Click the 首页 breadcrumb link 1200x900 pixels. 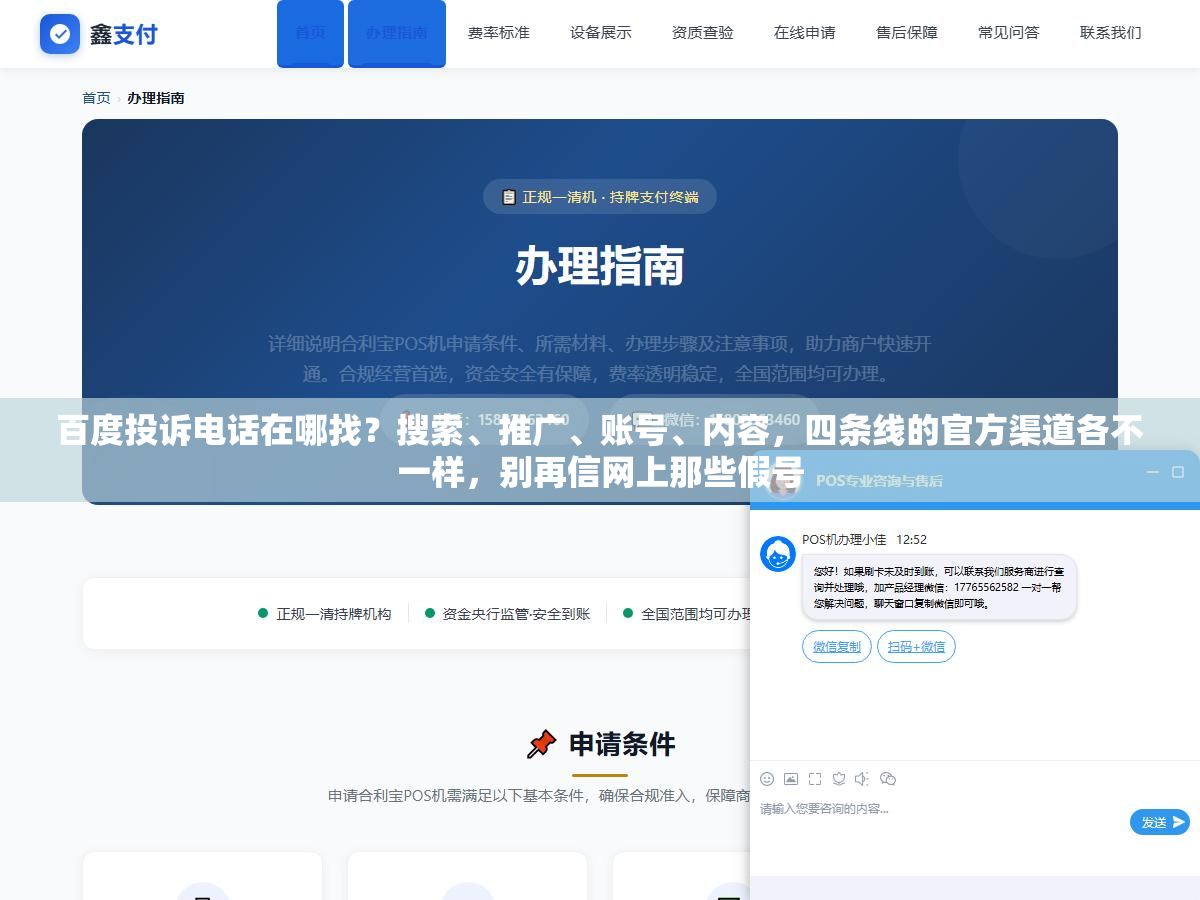[96, 98]
